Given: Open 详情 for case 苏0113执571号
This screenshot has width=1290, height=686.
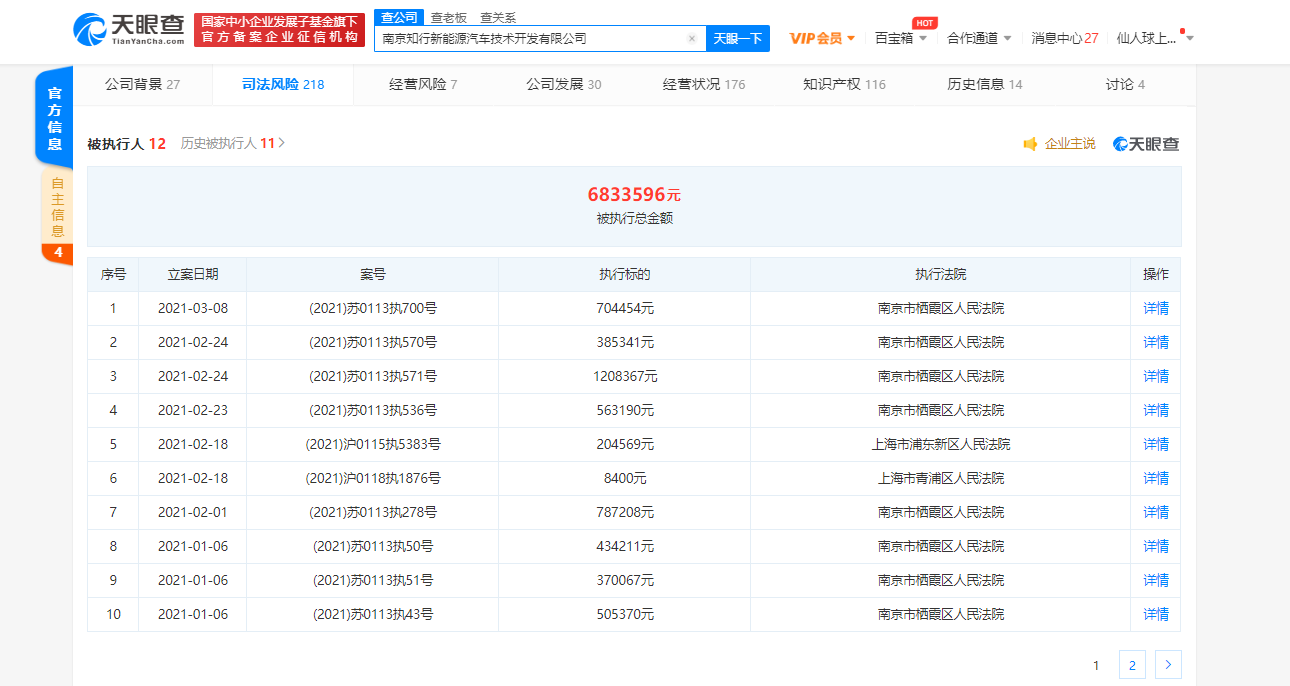Looking at the screenshot, I should point(1156,377).
